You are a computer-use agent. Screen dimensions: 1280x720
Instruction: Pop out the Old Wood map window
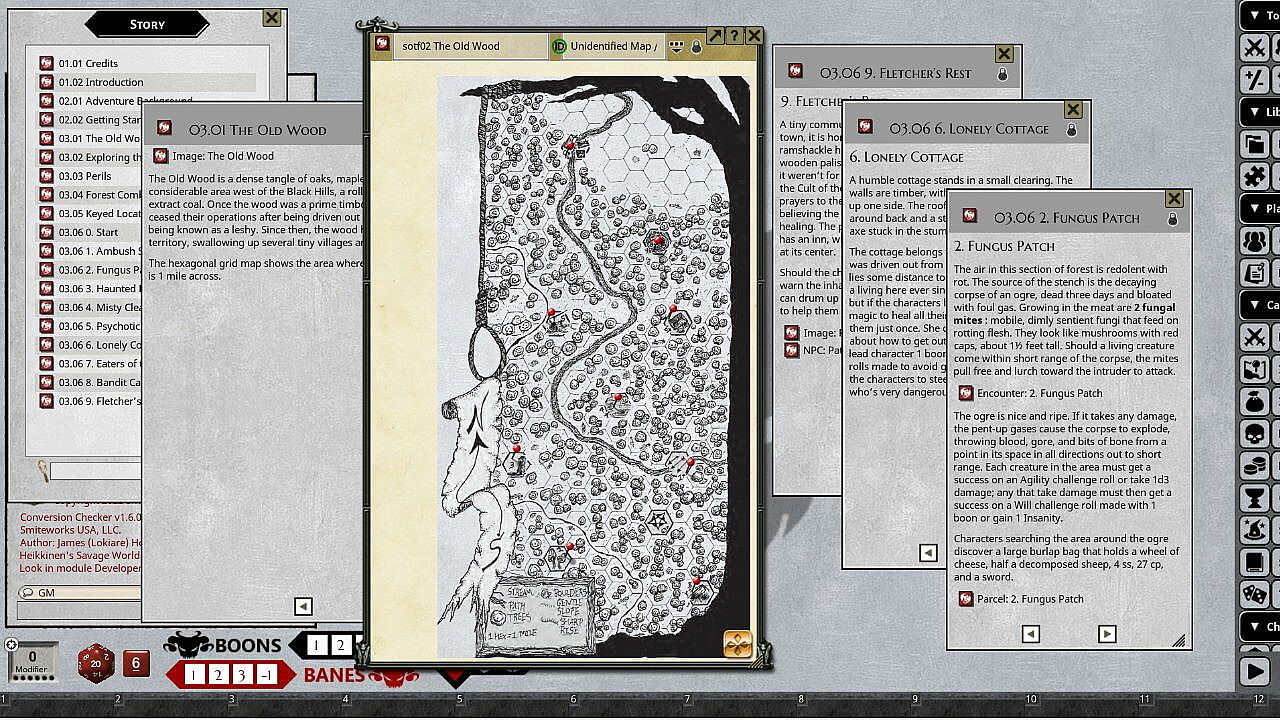(715, 36)
